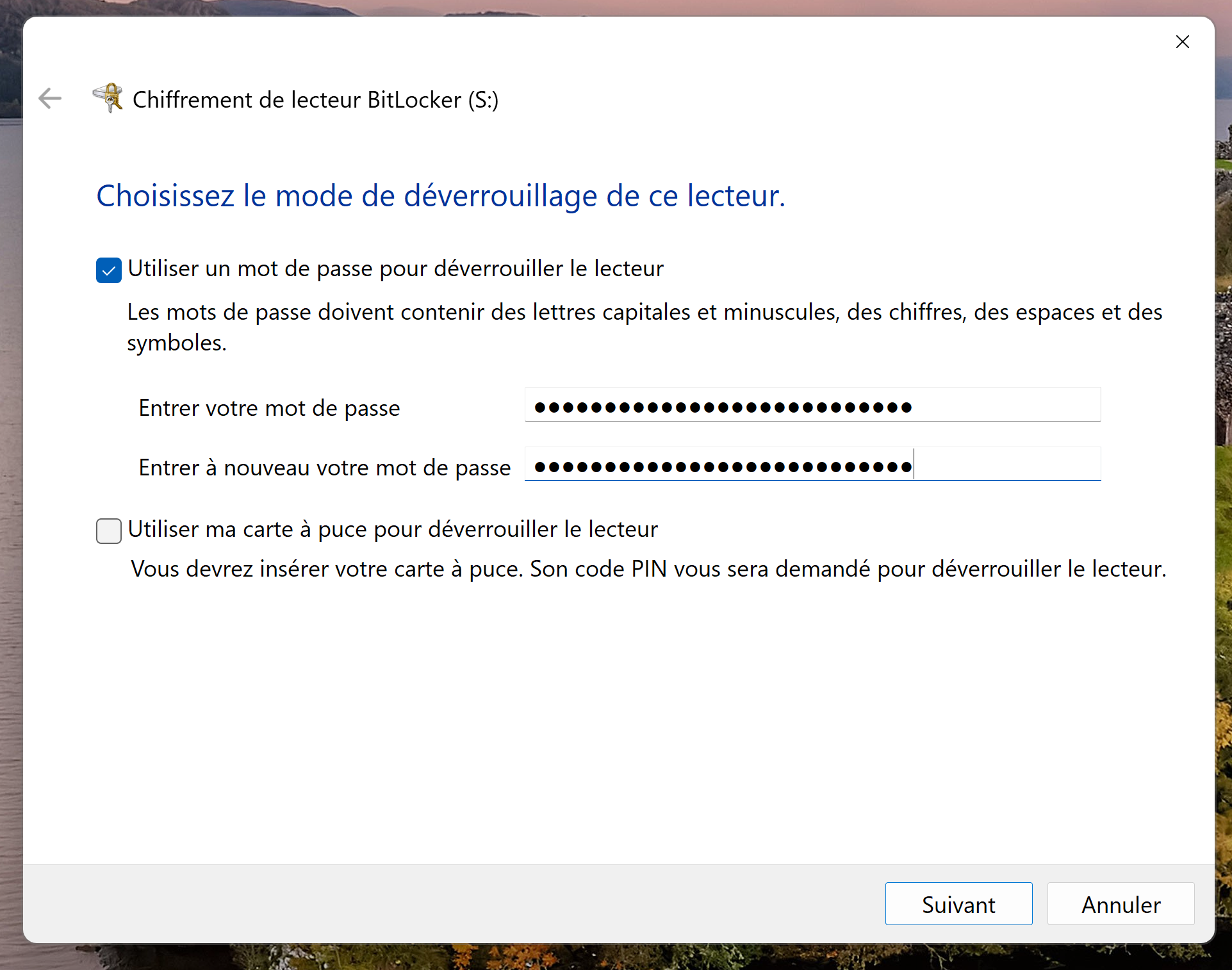Click the smart card PIN description text
The image size is (1232, 970).
(x=648, y=569)
